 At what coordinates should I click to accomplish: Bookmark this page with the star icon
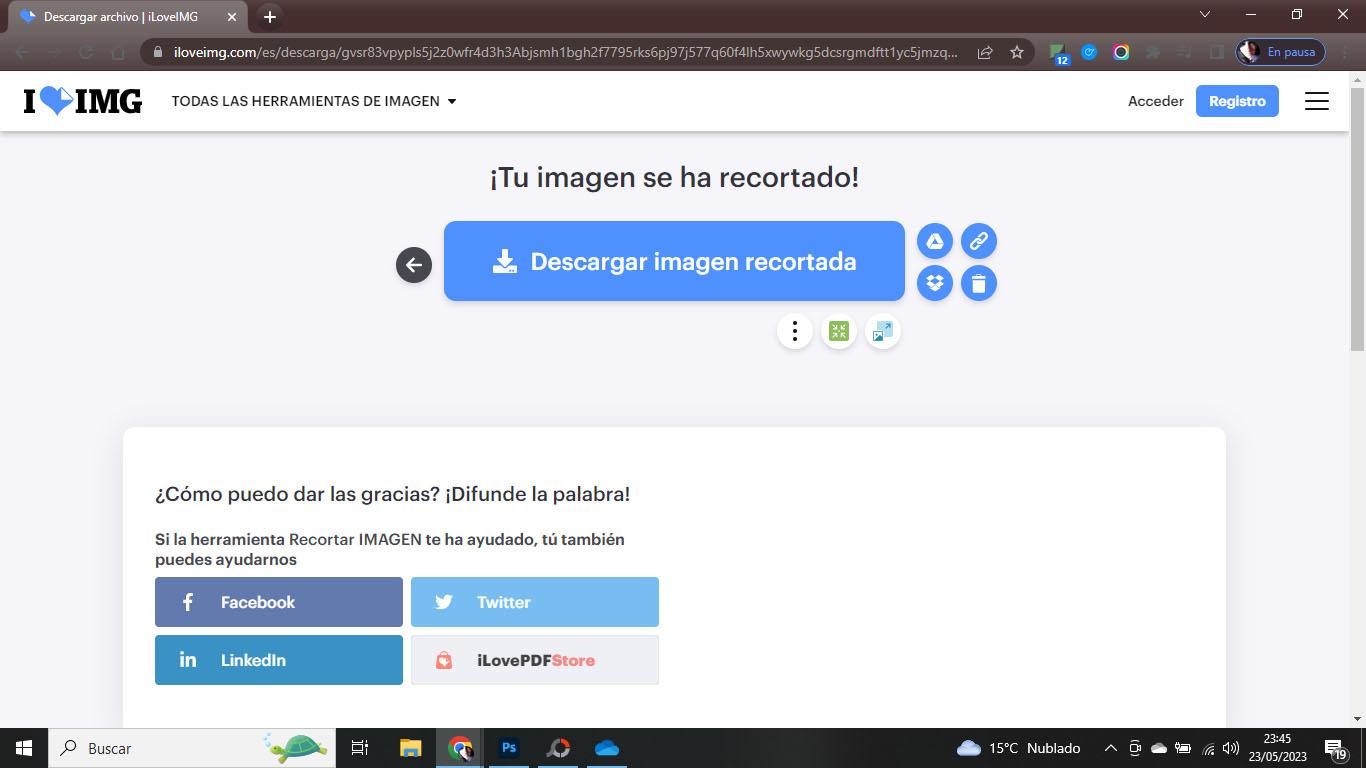(x=1017, y=52)
